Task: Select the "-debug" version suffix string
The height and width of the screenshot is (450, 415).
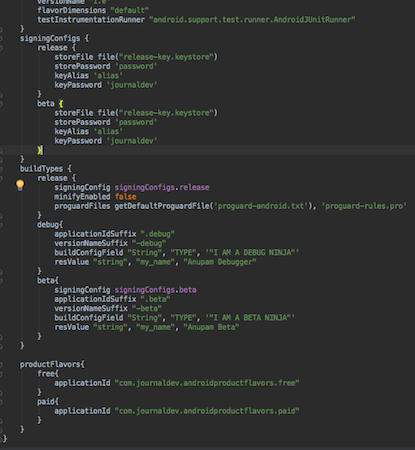Action: point(149,243)
